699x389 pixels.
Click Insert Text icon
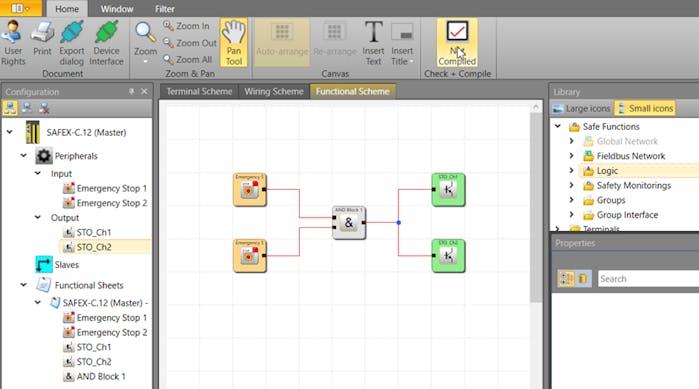[x=373, y=43]
